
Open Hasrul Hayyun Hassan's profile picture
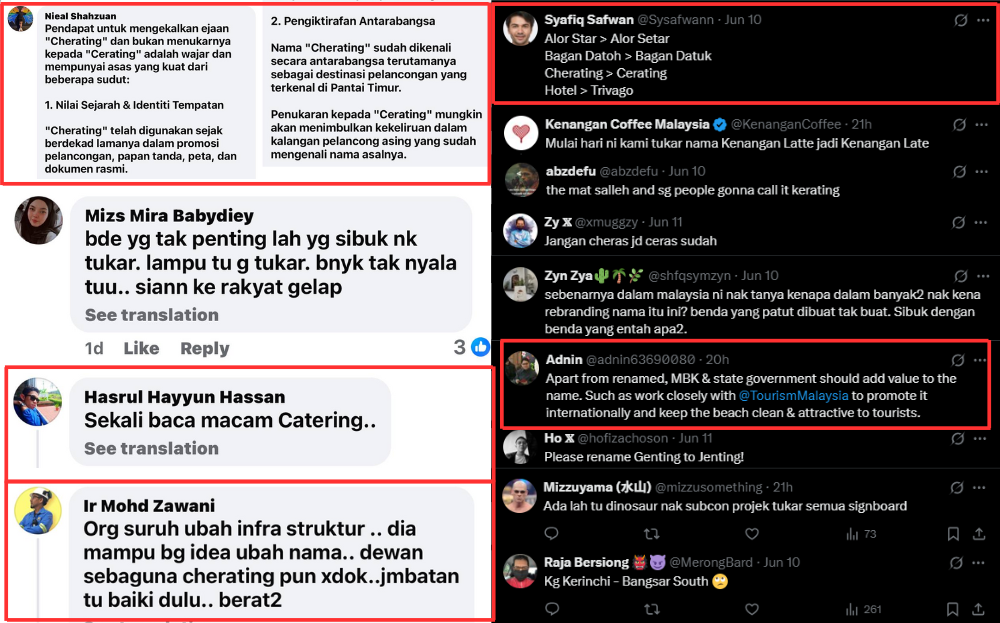pos(38,402)
